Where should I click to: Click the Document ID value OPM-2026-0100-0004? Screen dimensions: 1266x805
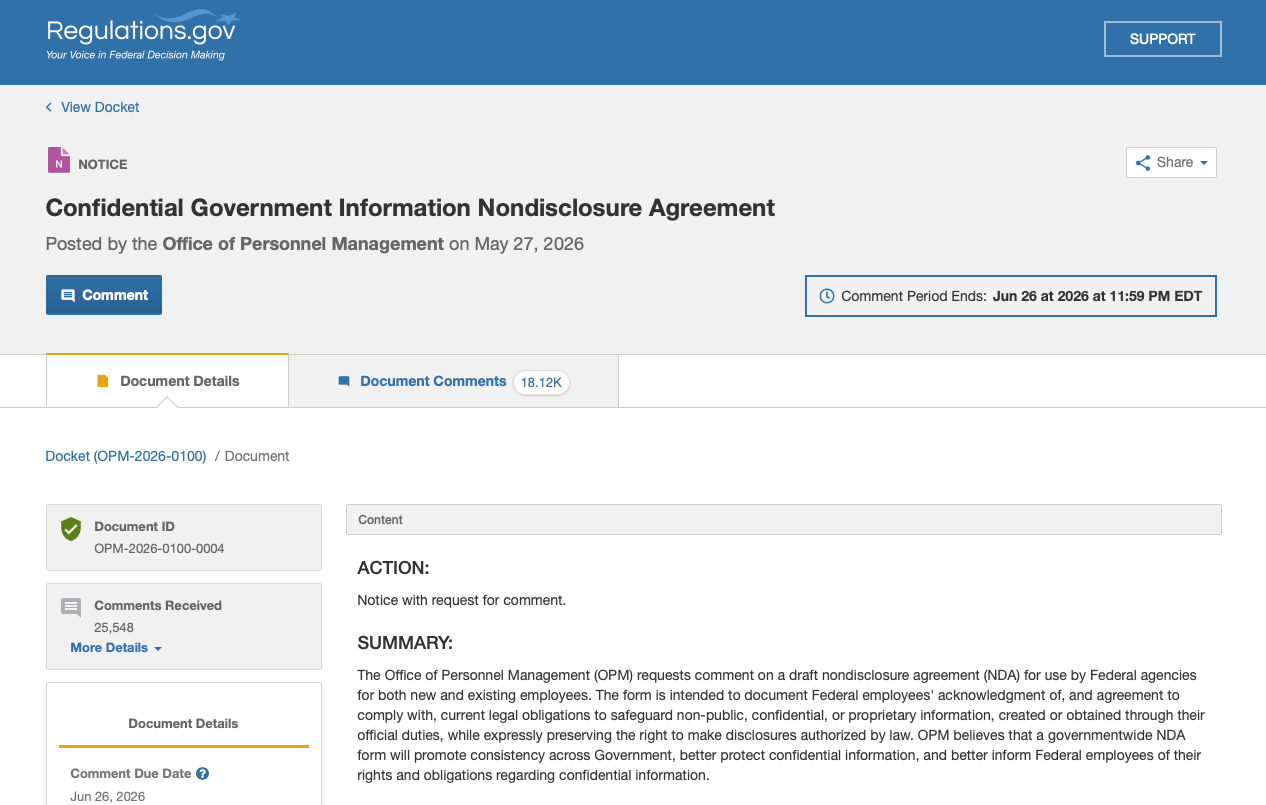[159, 549]
